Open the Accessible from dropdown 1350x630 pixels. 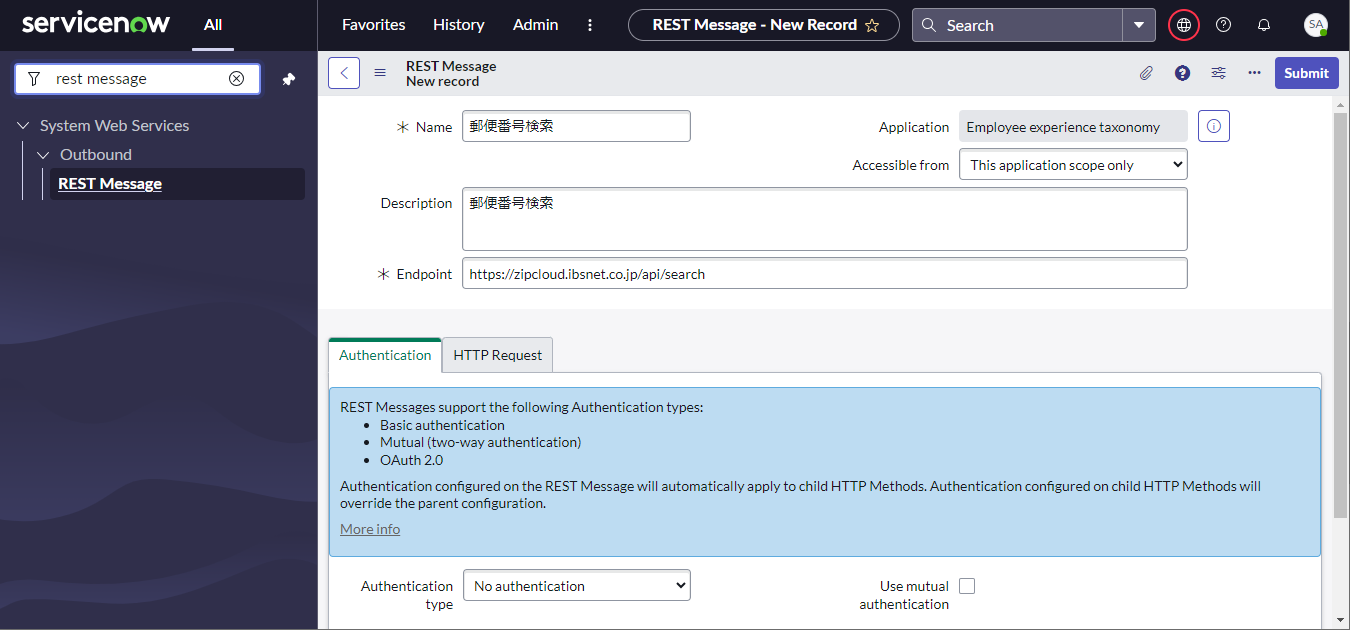pyautogui.click(x=1073, y=164)
